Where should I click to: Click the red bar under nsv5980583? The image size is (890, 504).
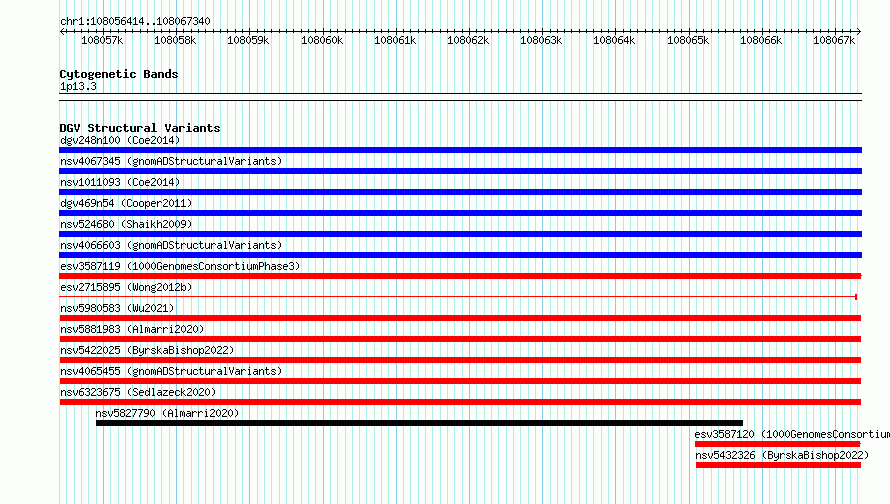460,318
